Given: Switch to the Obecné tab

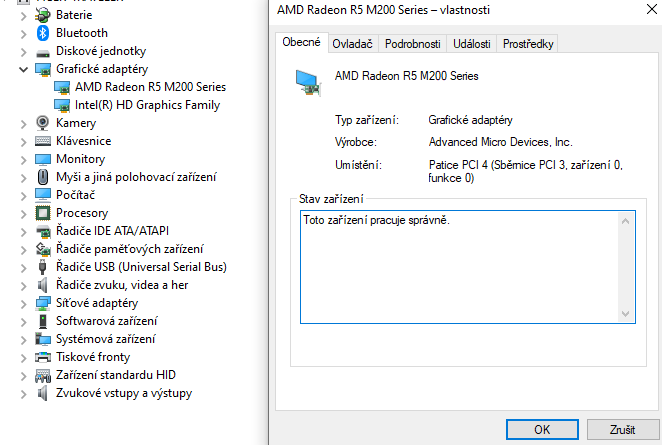Looking at the screenshot, I should [x=301, y=43].
